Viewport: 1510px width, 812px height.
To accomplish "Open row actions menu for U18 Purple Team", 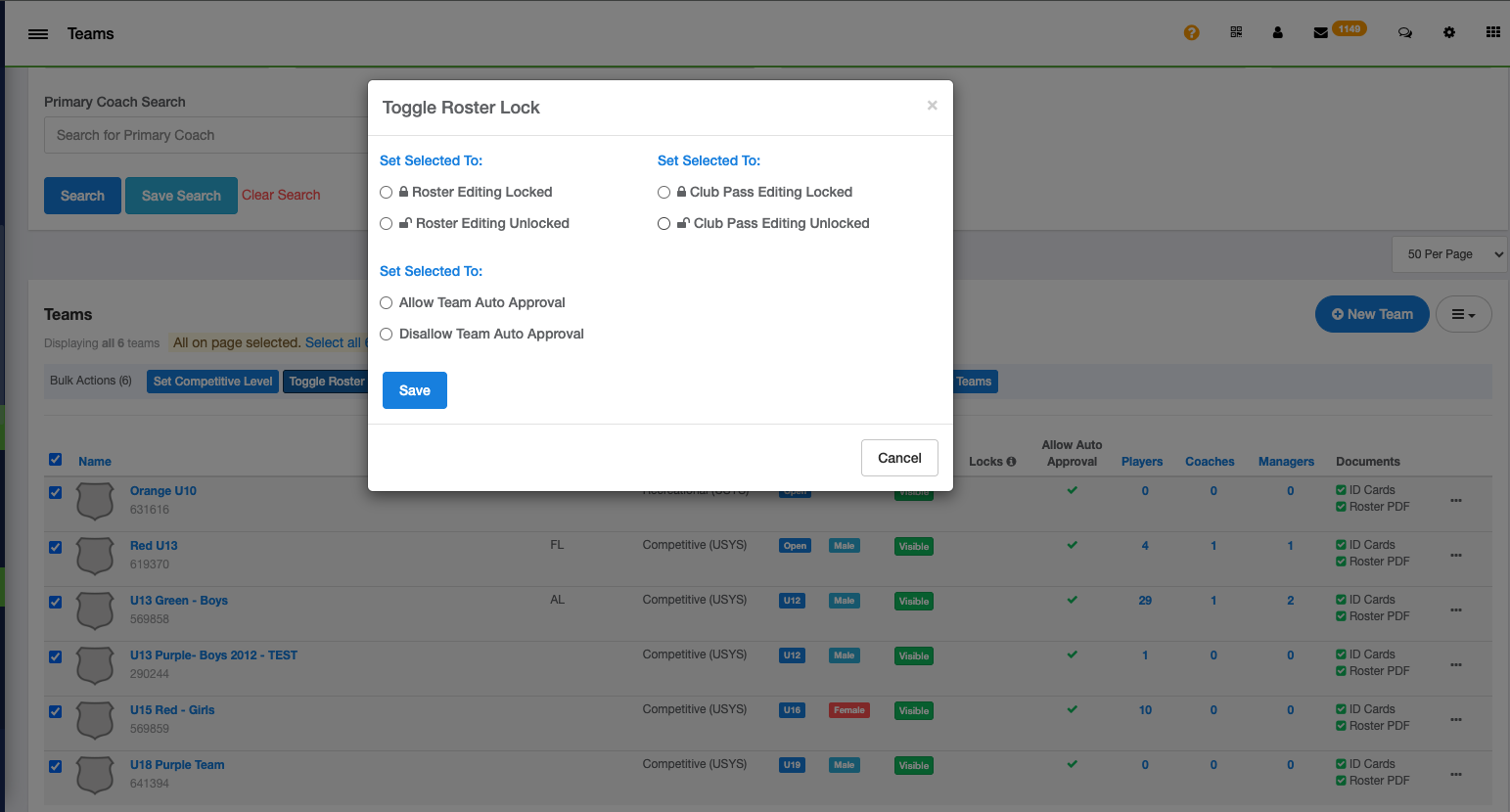I will 1456,774.
